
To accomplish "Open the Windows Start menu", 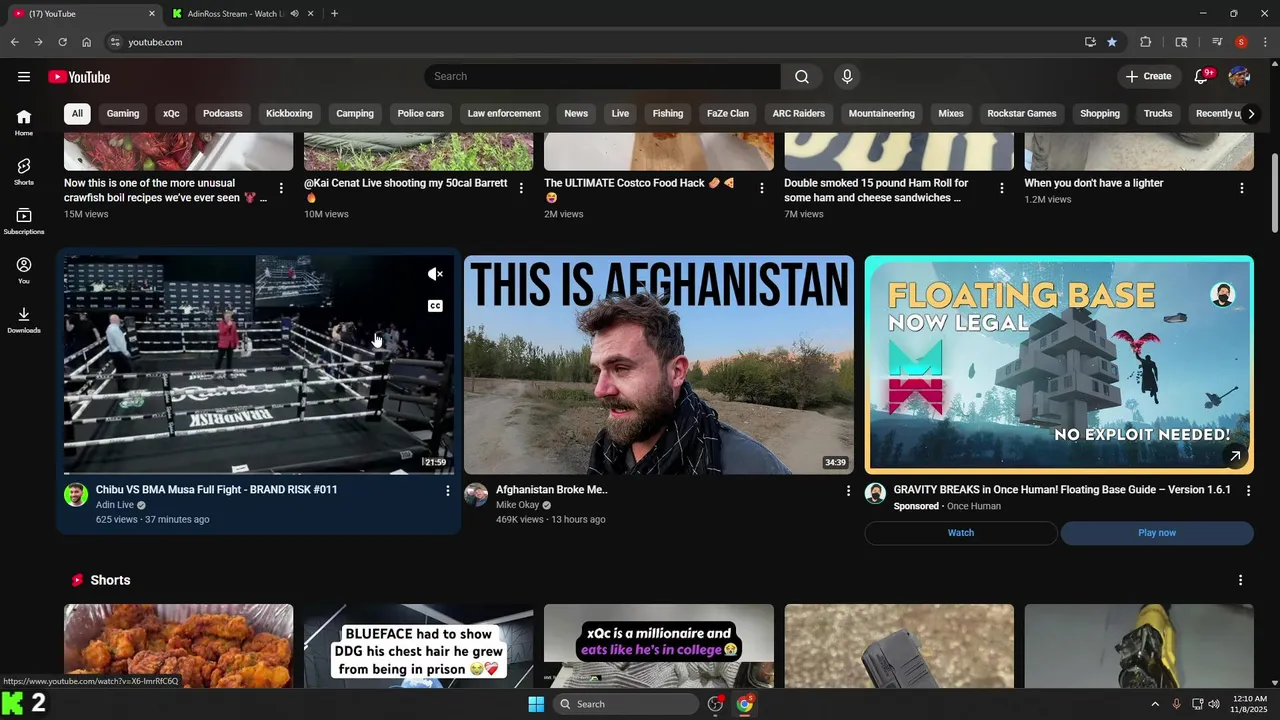I will point(536,704).
